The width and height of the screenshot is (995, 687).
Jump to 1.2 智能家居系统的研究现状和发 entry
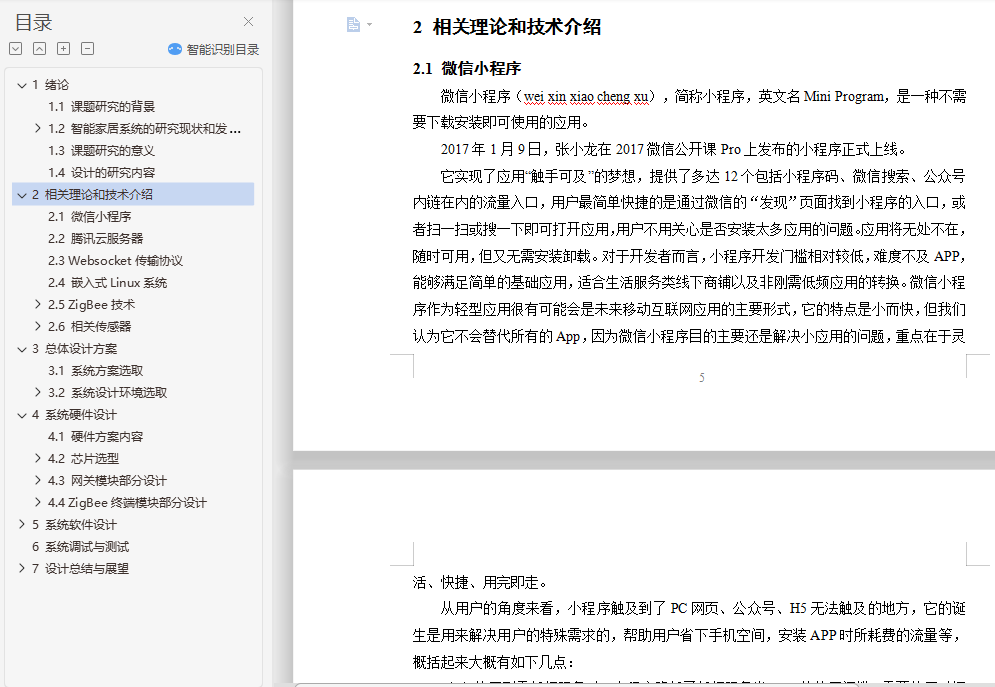point(145,129)
